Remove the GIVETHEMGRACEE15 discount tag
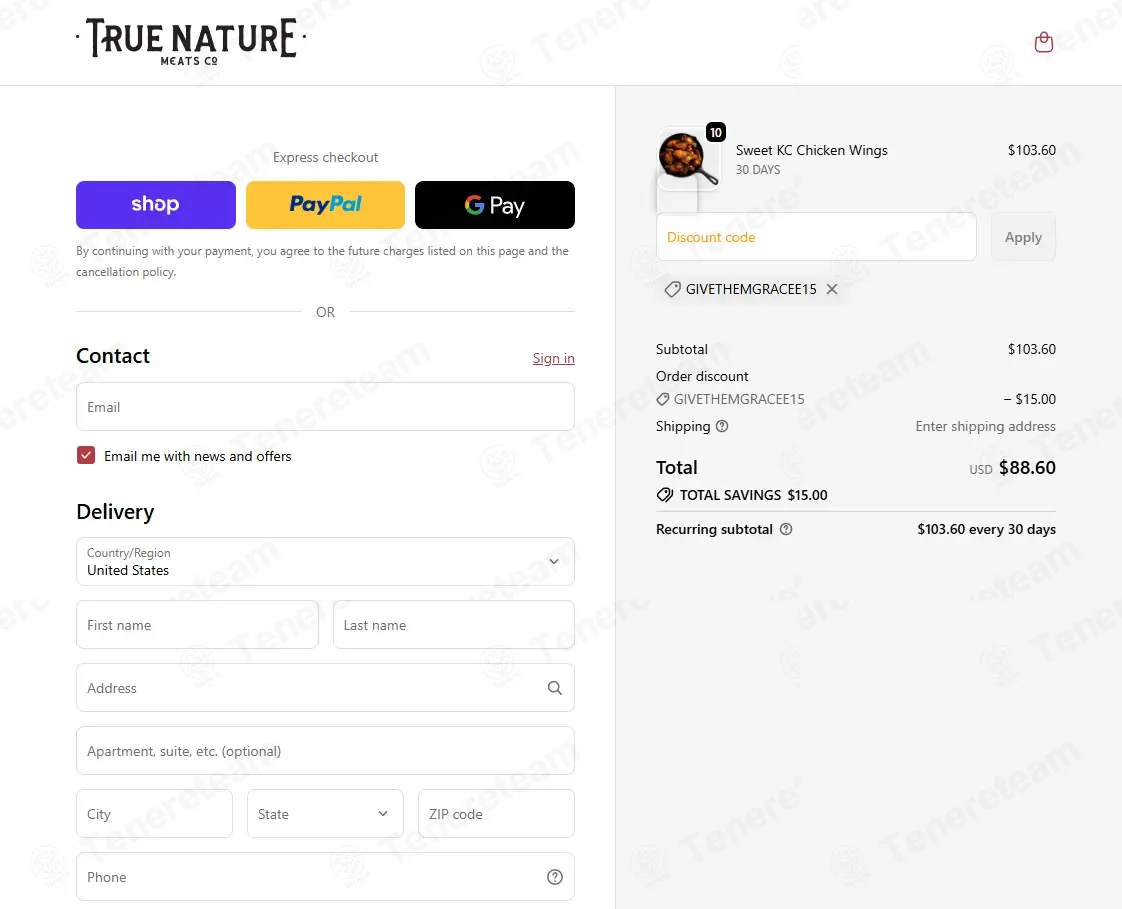The height and width of the screenshot is (909, 1122). pyautogui.click(x=831, y=289)
